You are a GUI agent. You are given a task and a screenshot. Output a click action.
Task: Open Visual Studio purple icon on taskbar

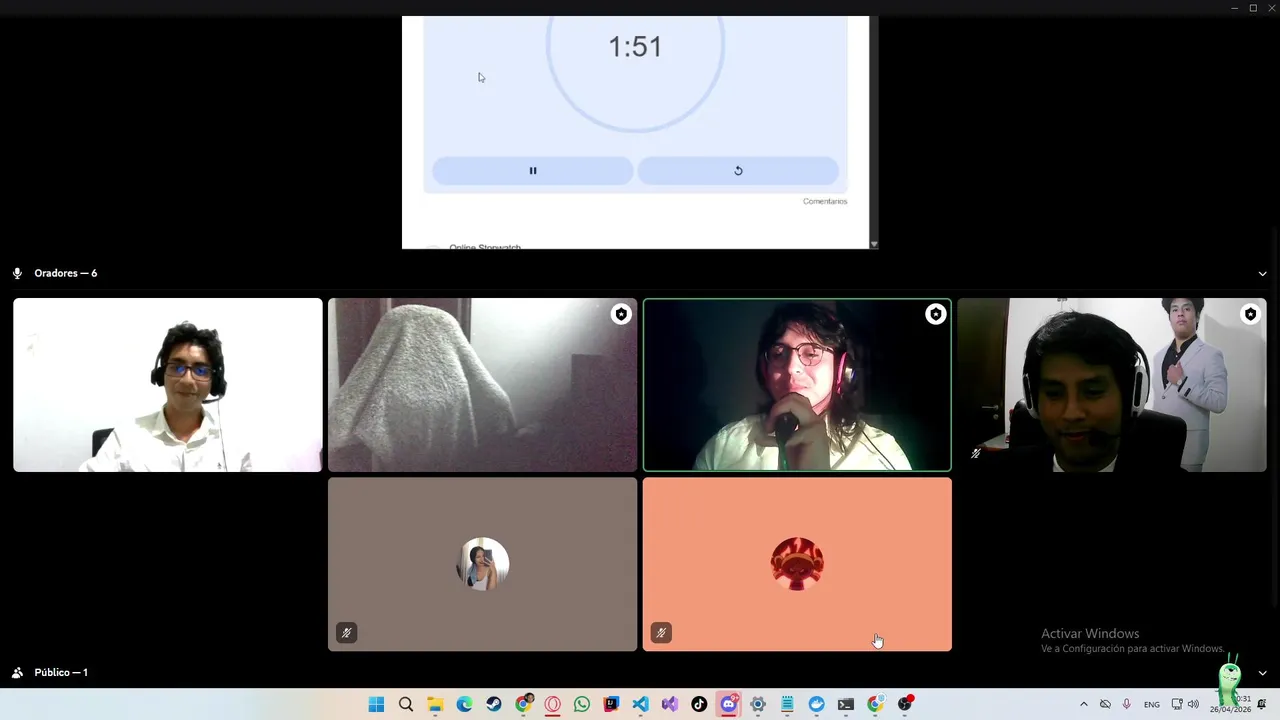pyautogui.click(x=670, y=704)
